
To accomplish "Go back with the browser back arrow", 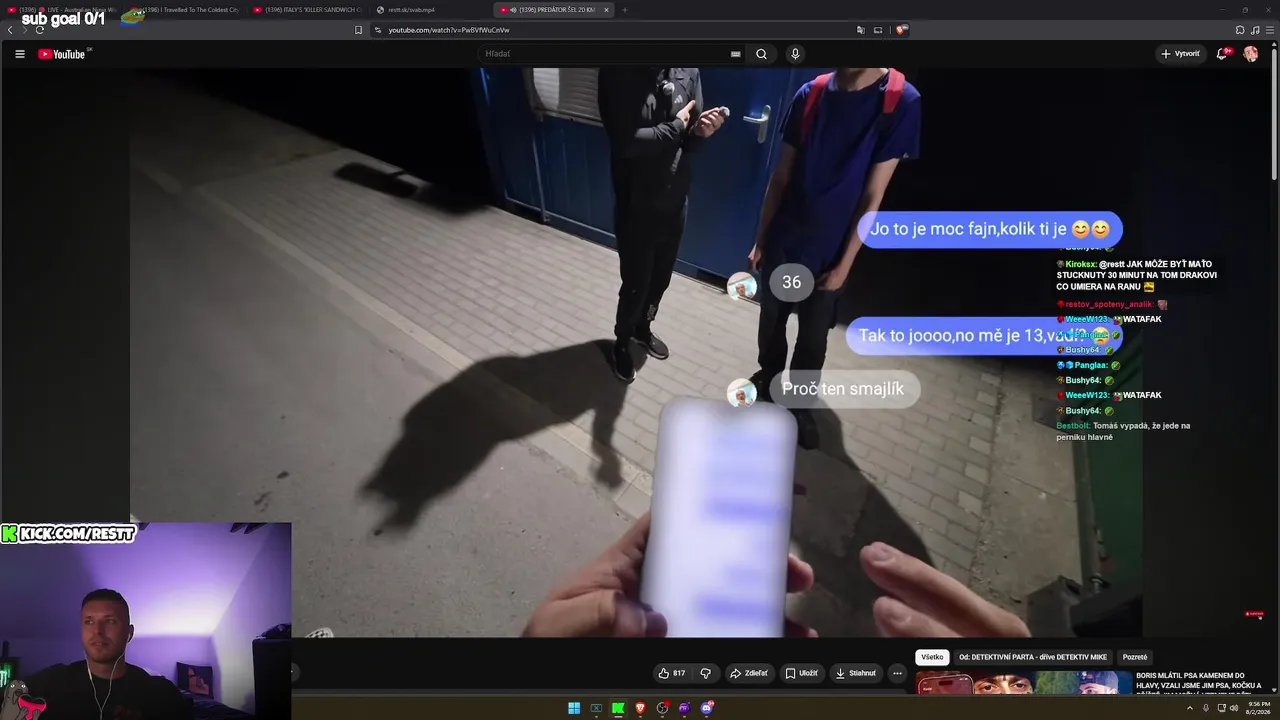I will pos(10,30).
